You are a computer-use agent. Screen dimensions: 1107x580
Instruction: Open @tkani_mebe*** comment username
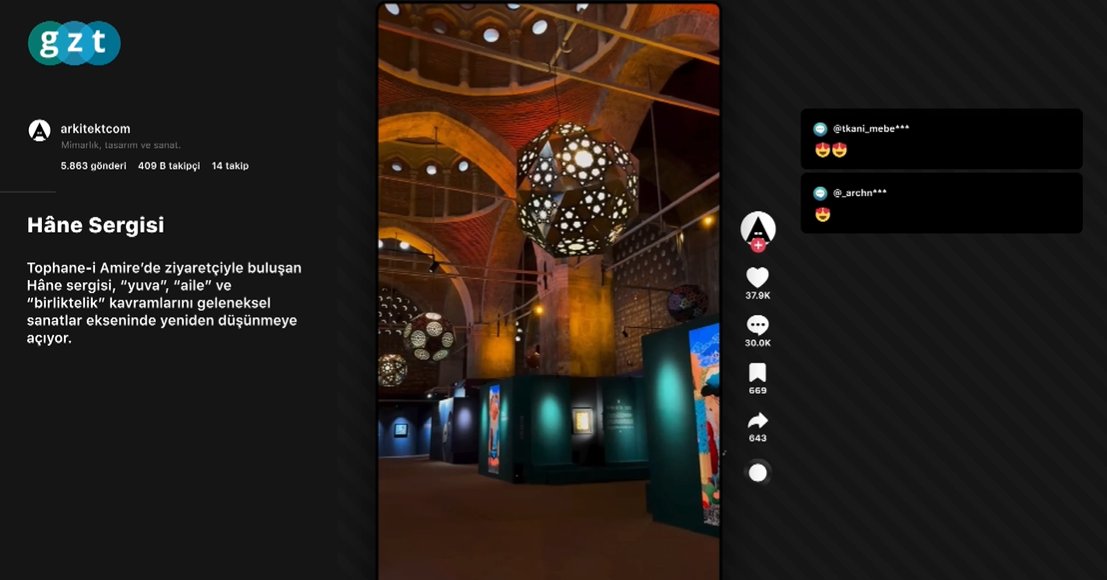point(870,128)
